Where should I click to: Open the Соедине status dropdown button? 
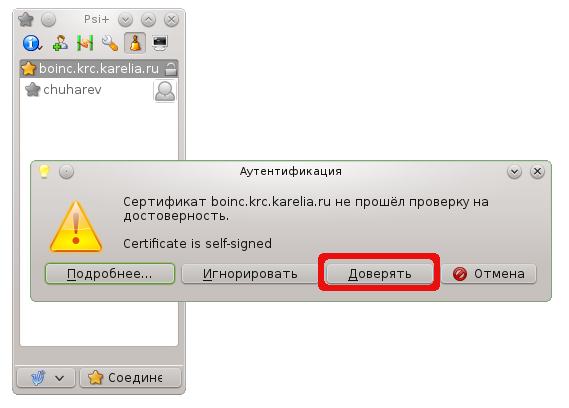(130, 378)
